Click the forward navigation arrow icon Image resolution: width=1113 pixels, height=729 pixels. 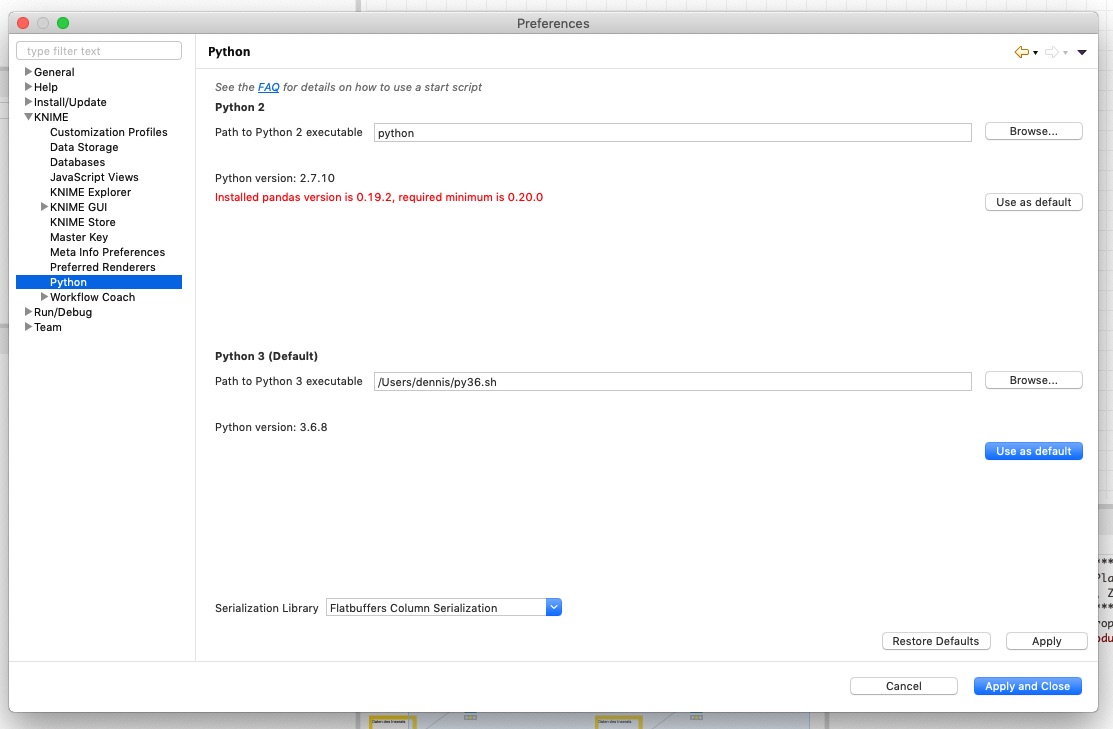click(x=1051, y=52)
